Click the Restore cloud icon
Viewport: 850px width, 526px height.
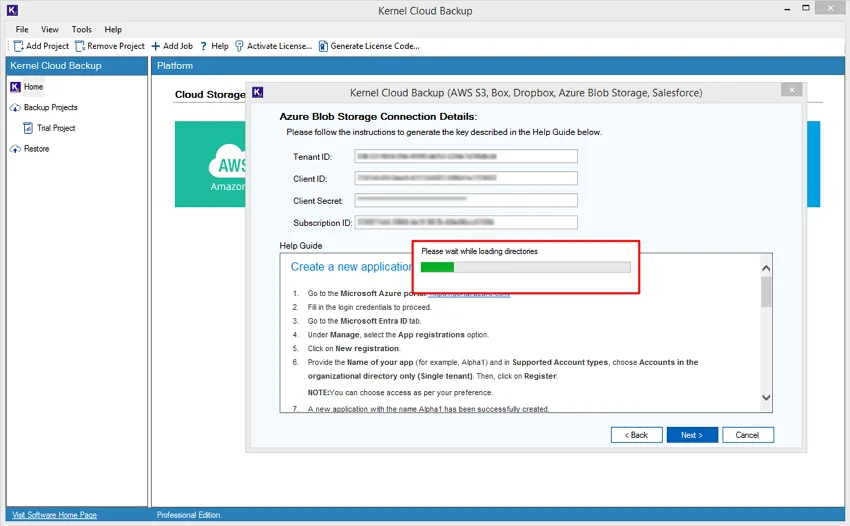pos(15,149)
